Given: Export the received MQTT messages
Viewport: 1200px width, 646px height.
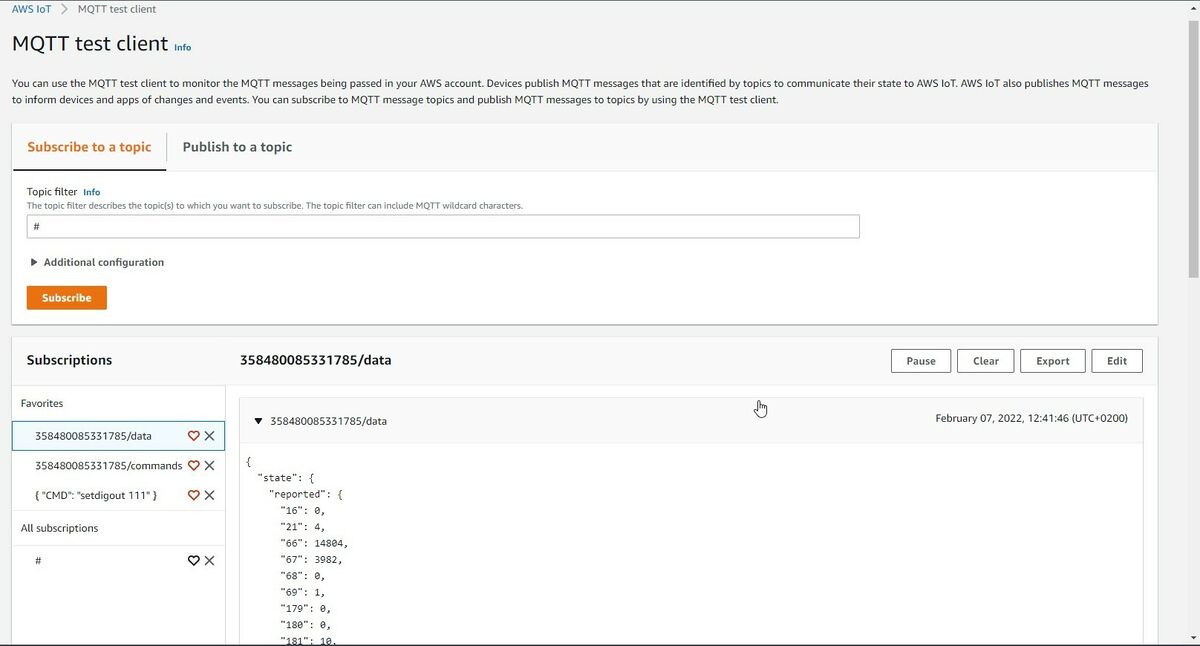Looking at the screenshot, I should coord(1052,360).
